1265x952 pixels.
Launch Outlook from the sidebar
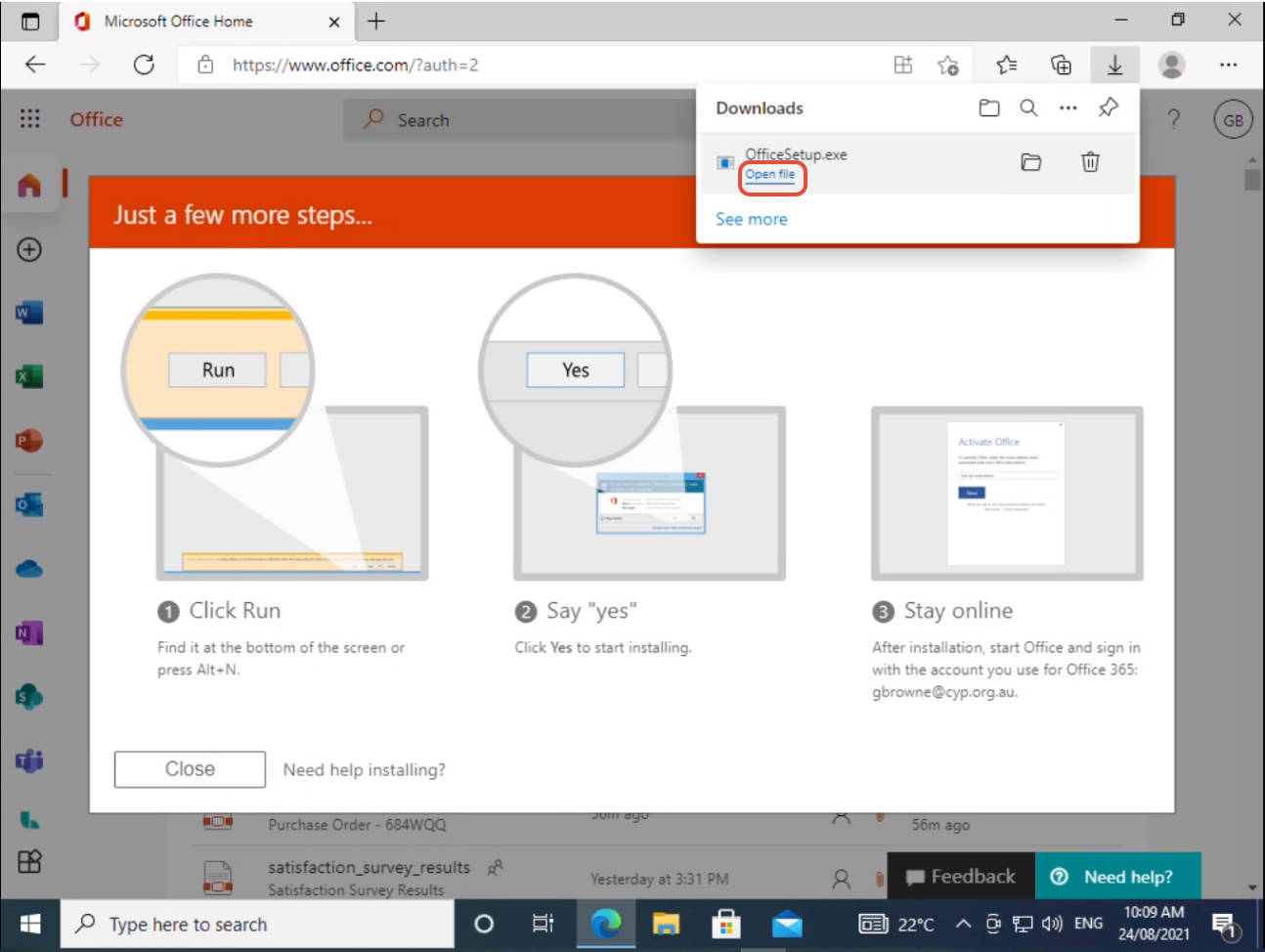click(29, 504)
